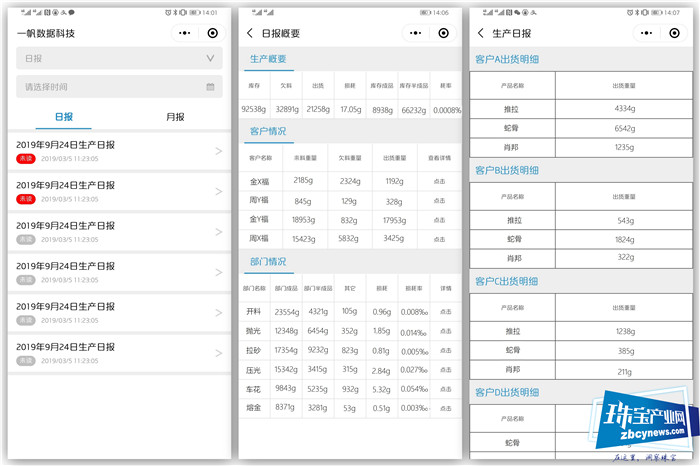Click the 一帆数据科技 page title

(x=46, y=33)
